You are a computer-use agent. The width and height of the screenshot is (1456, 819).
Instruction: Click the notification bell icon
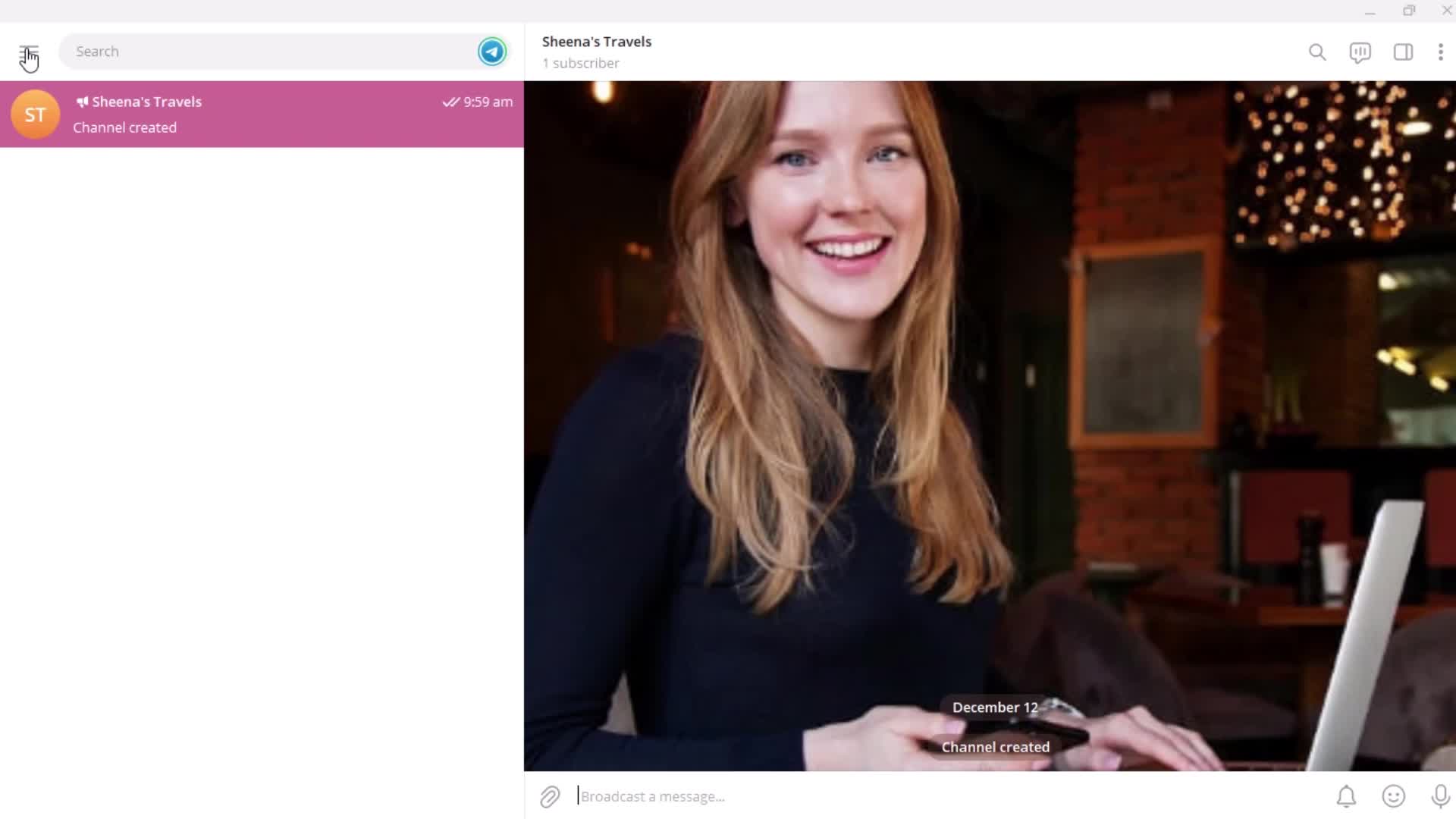(1347, 795)
